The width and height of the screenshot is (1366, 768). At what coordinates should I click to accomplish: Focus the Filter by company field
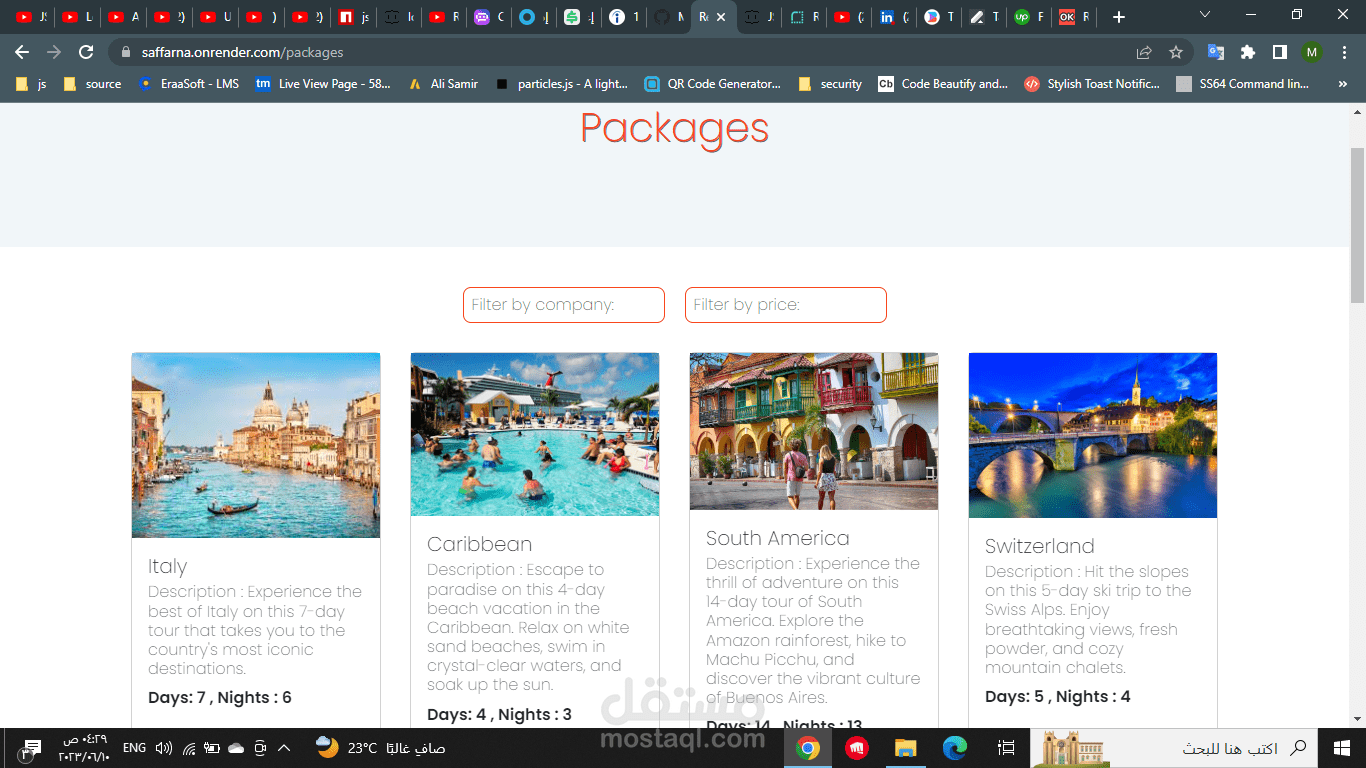click(564, 305)
